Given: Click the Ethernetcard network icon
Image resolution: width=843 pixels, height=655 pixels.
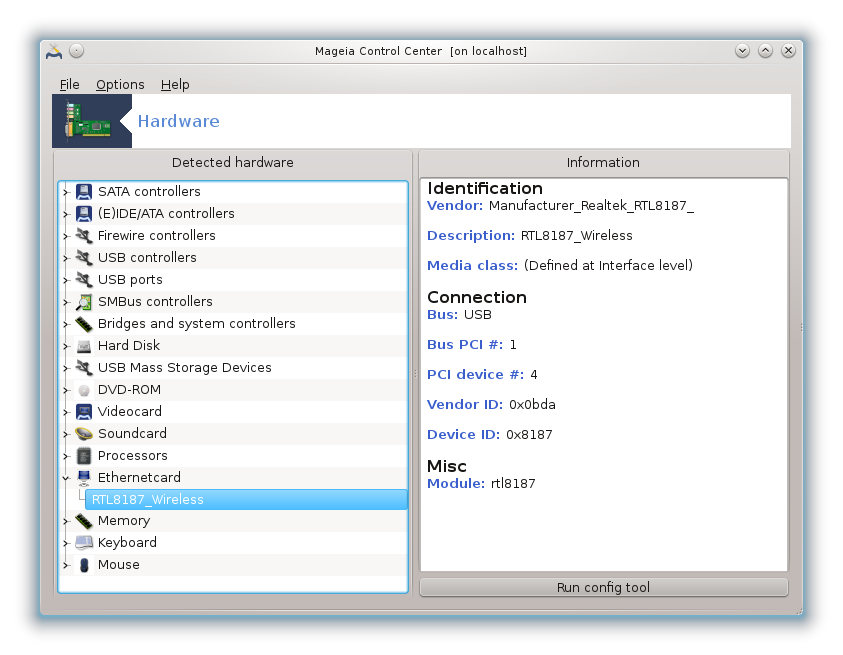Looking at the screenshot, I should pos(84,478).
